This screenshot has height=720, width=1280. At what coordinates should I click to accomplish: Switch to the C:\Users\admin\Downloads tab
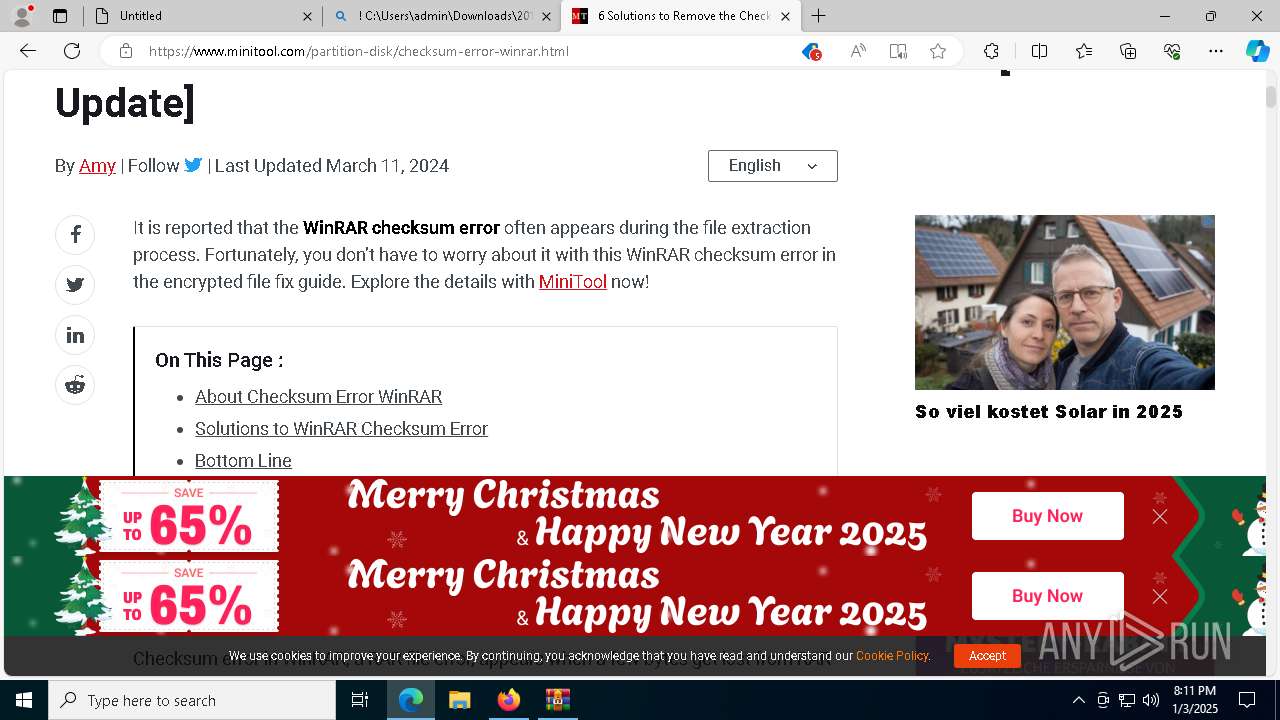[442, 16]
